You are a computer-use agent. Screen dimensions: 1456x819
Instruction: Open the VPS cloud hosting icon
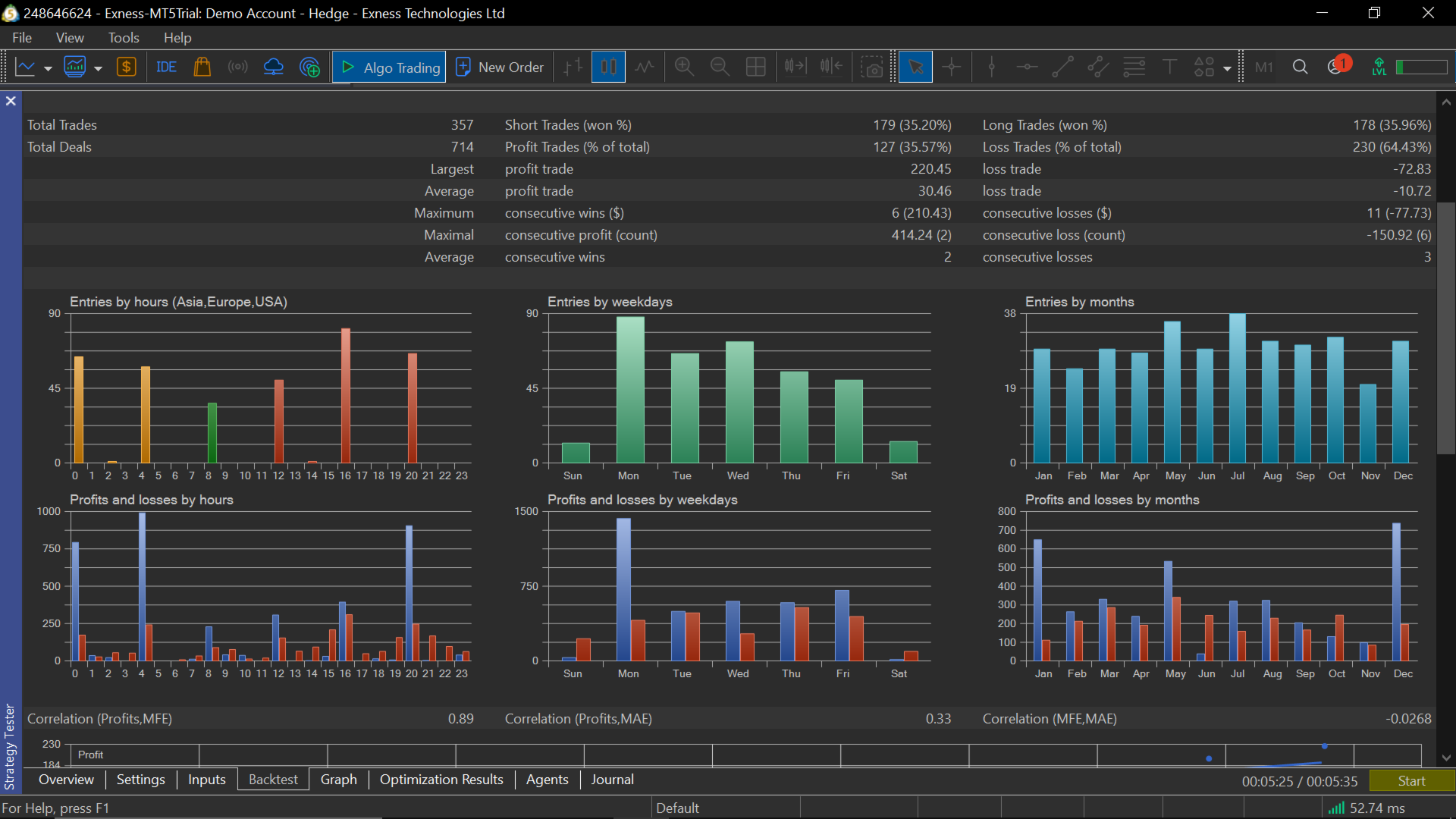273,67
